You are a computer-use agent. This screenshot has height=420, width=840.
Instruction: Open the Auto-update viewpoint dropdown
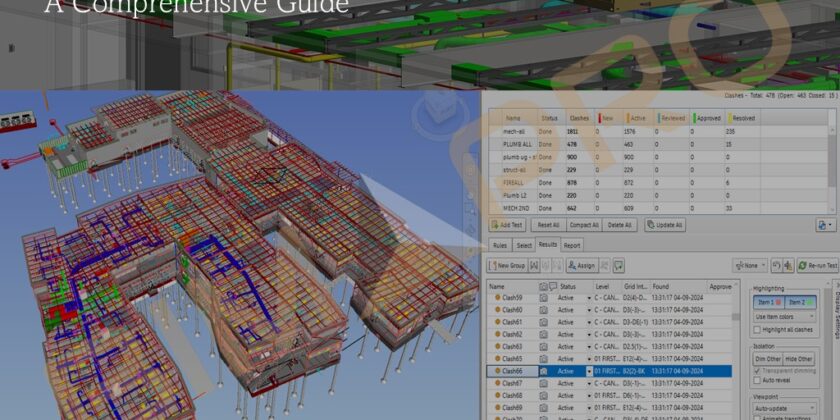pyautogui.click(x=785, y=408)
